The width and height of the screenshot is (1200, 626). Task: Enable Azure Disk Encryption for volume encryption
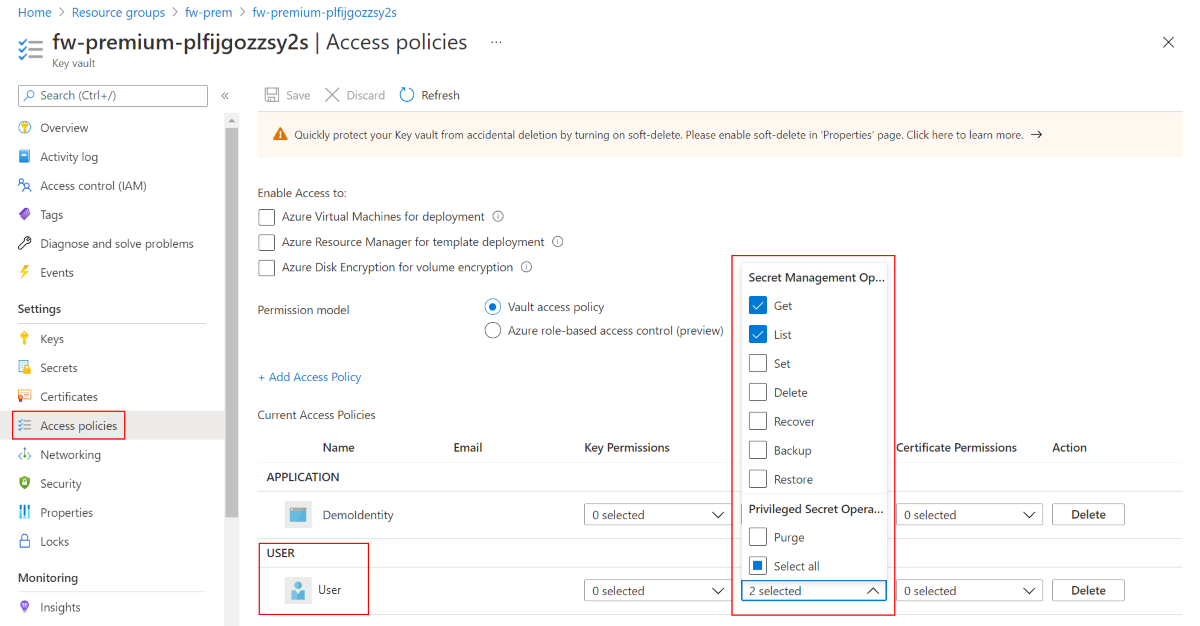point(266,267)
